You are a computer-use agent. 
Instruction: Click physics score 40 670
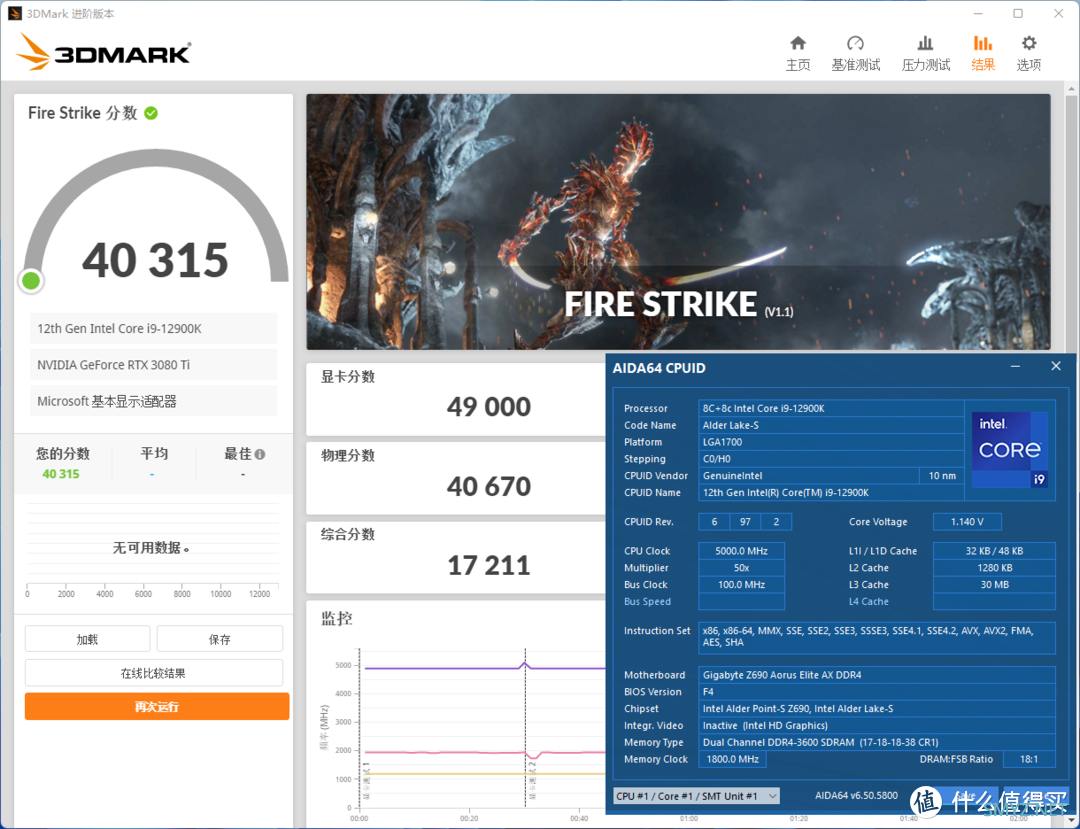pos(489,487)
